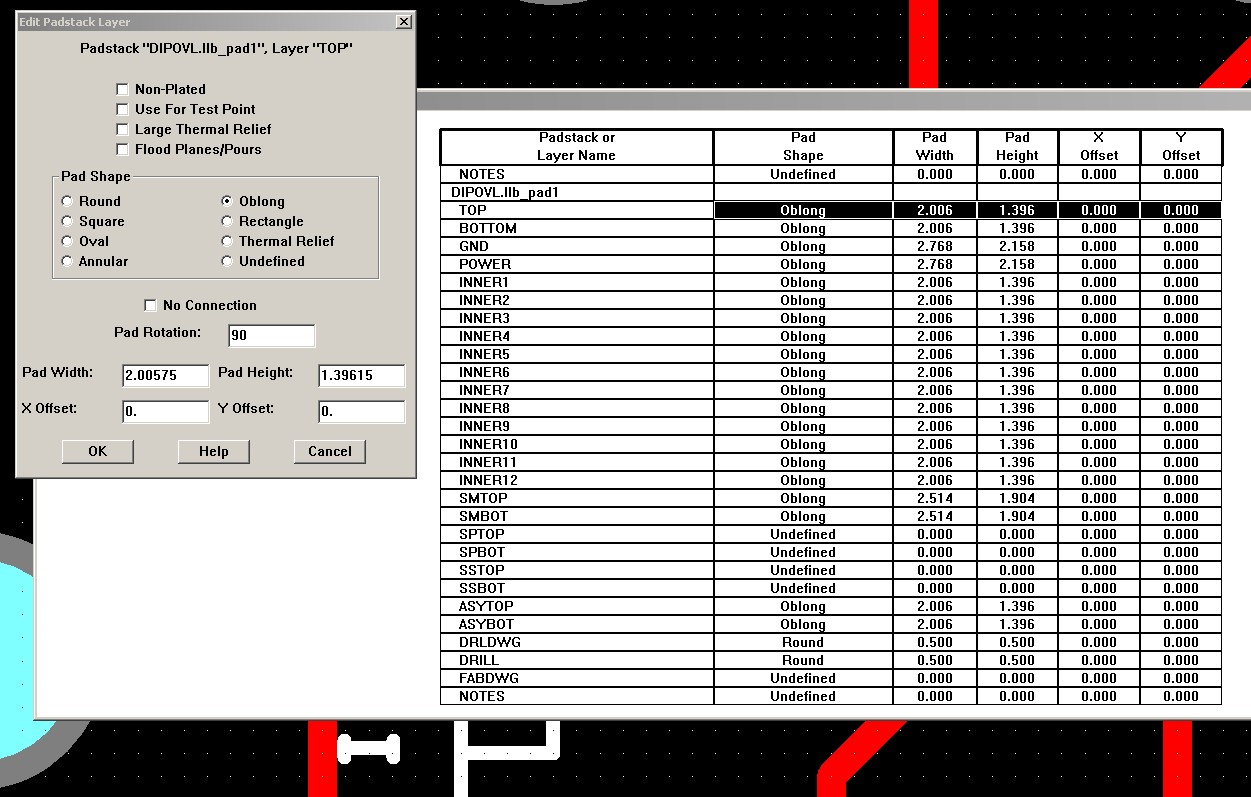
Task: Select the ASYTOP layer row
Action: (831, 606)
